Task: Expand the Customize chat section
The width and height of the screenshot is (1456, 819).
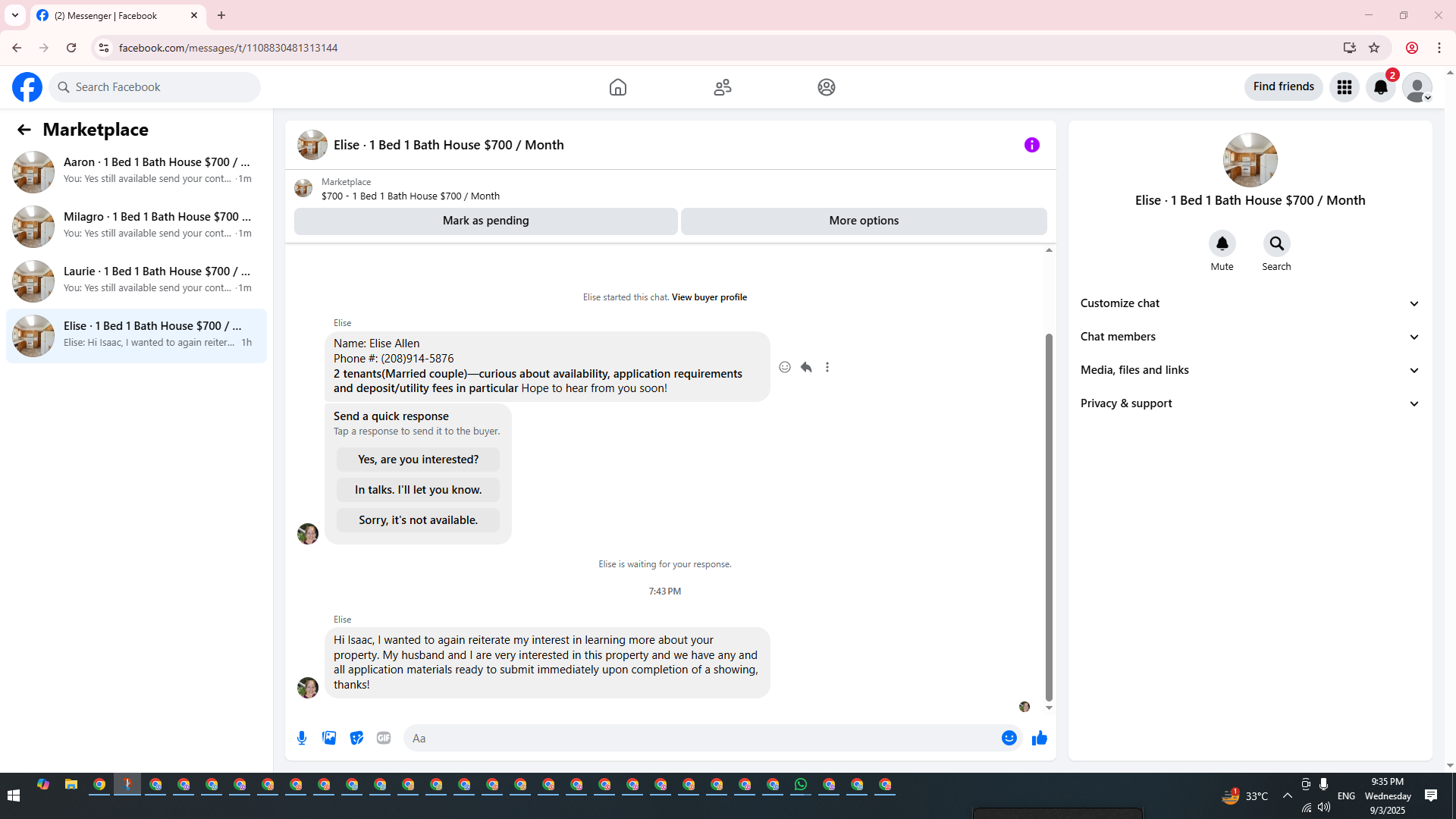Action: click(1250, 303)
